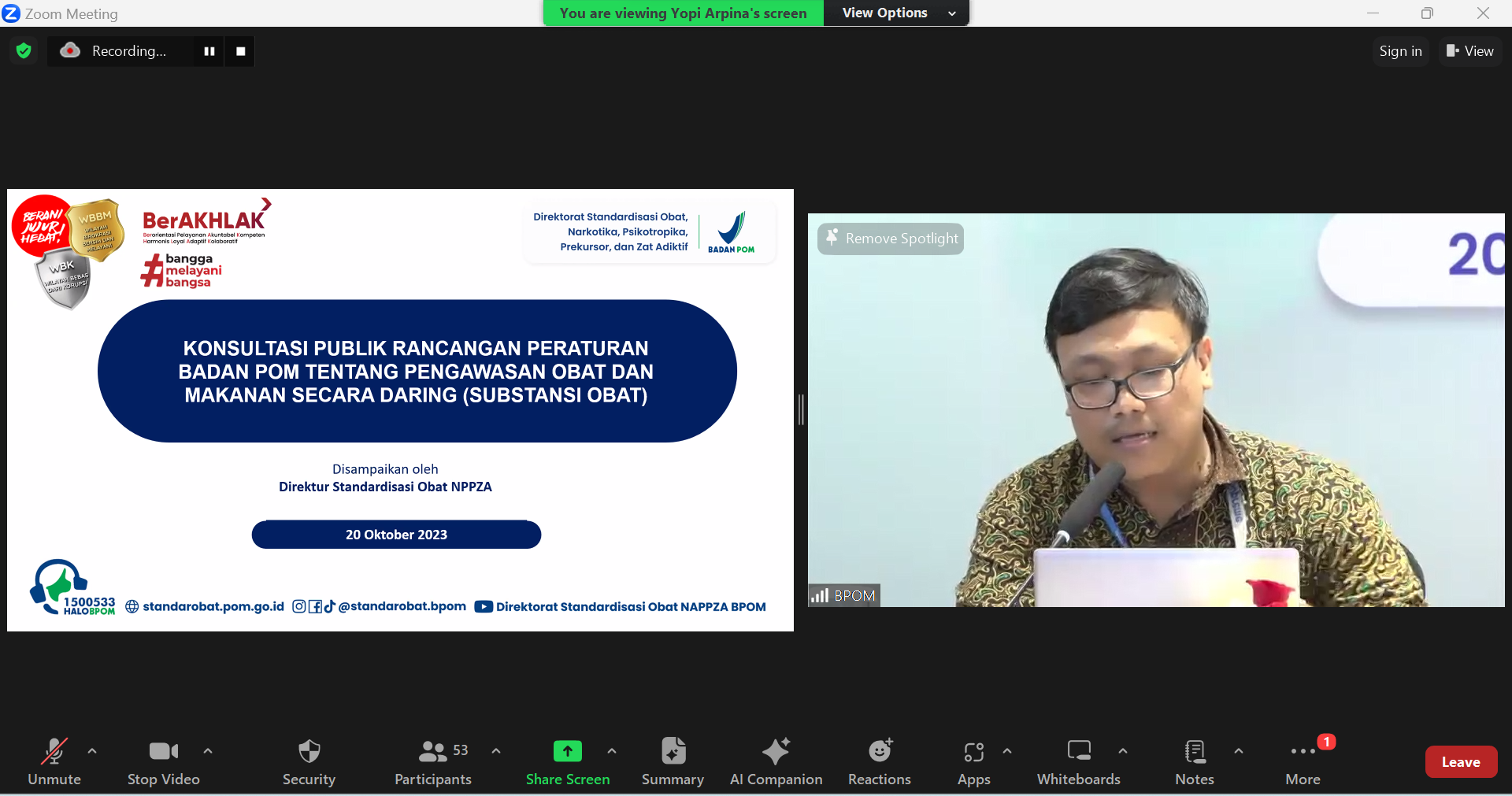
Task: Stop the meeting recording
Action: [239, 50]
